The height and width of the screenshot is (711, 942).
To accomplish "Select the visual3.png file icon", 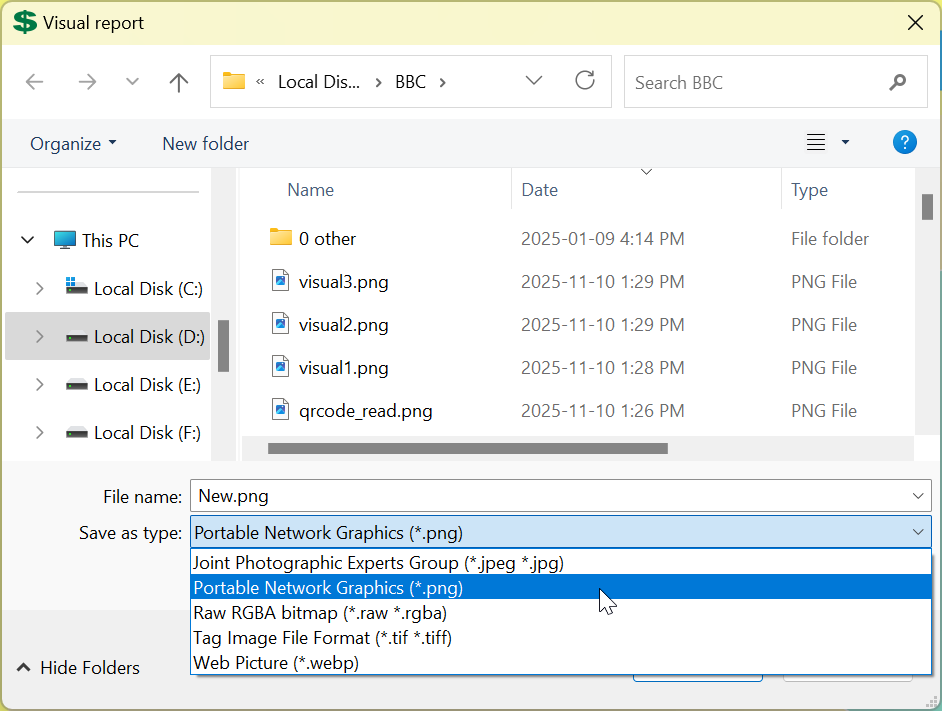I will (281, 281).
